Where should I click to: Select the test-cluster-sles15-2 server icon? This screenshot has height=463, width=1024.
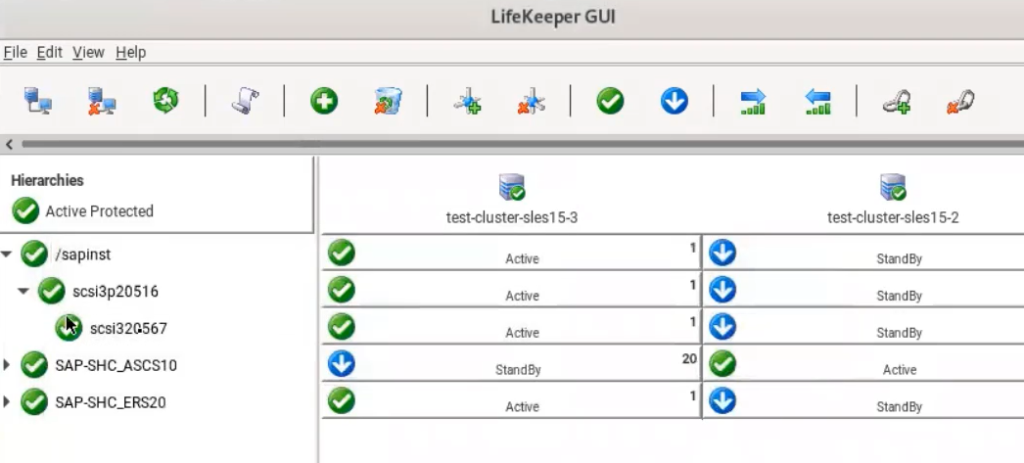[x=893, y=187]
